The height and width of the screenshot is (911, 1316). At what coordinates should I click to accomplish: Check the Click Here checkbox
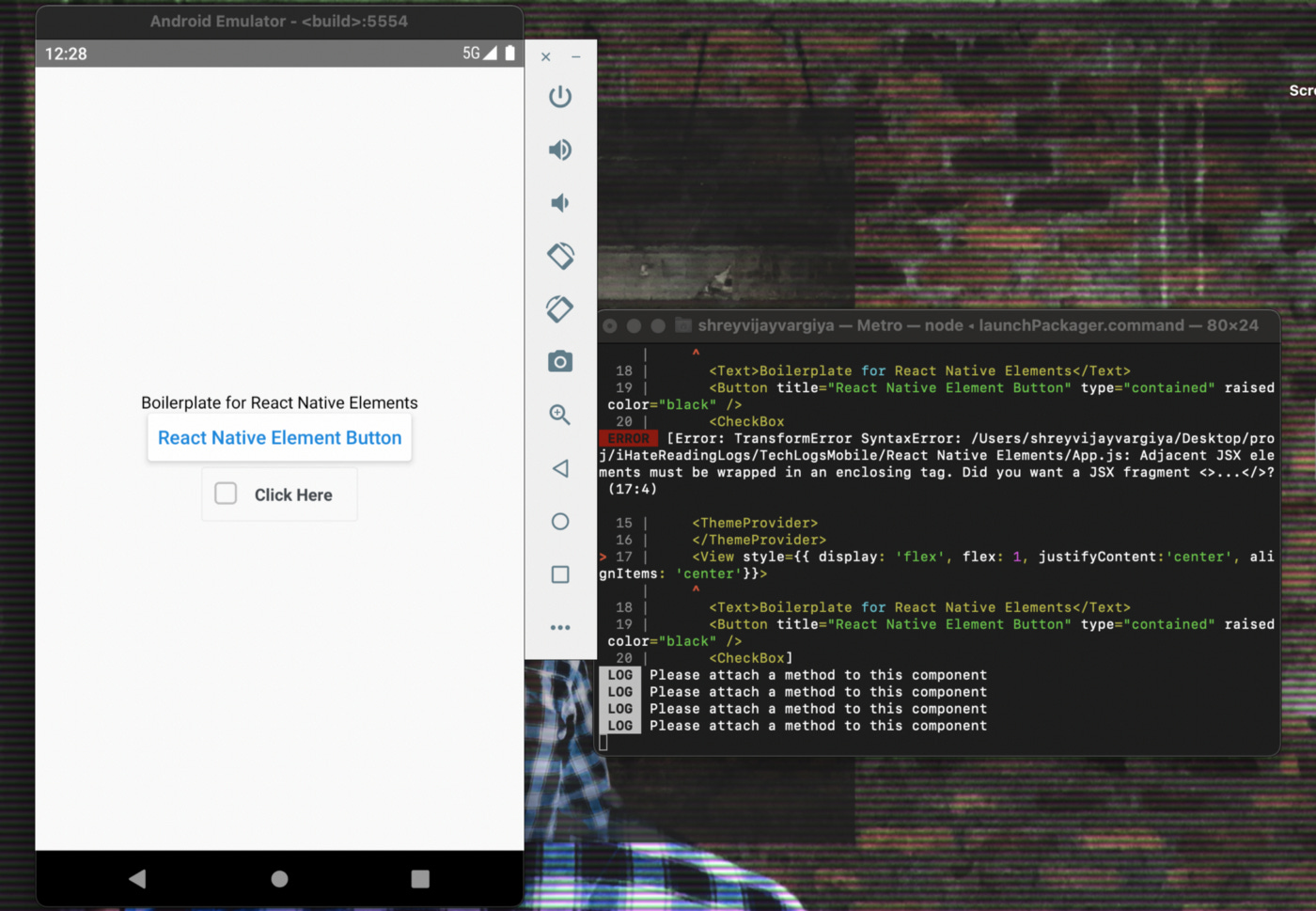[226, 494]
